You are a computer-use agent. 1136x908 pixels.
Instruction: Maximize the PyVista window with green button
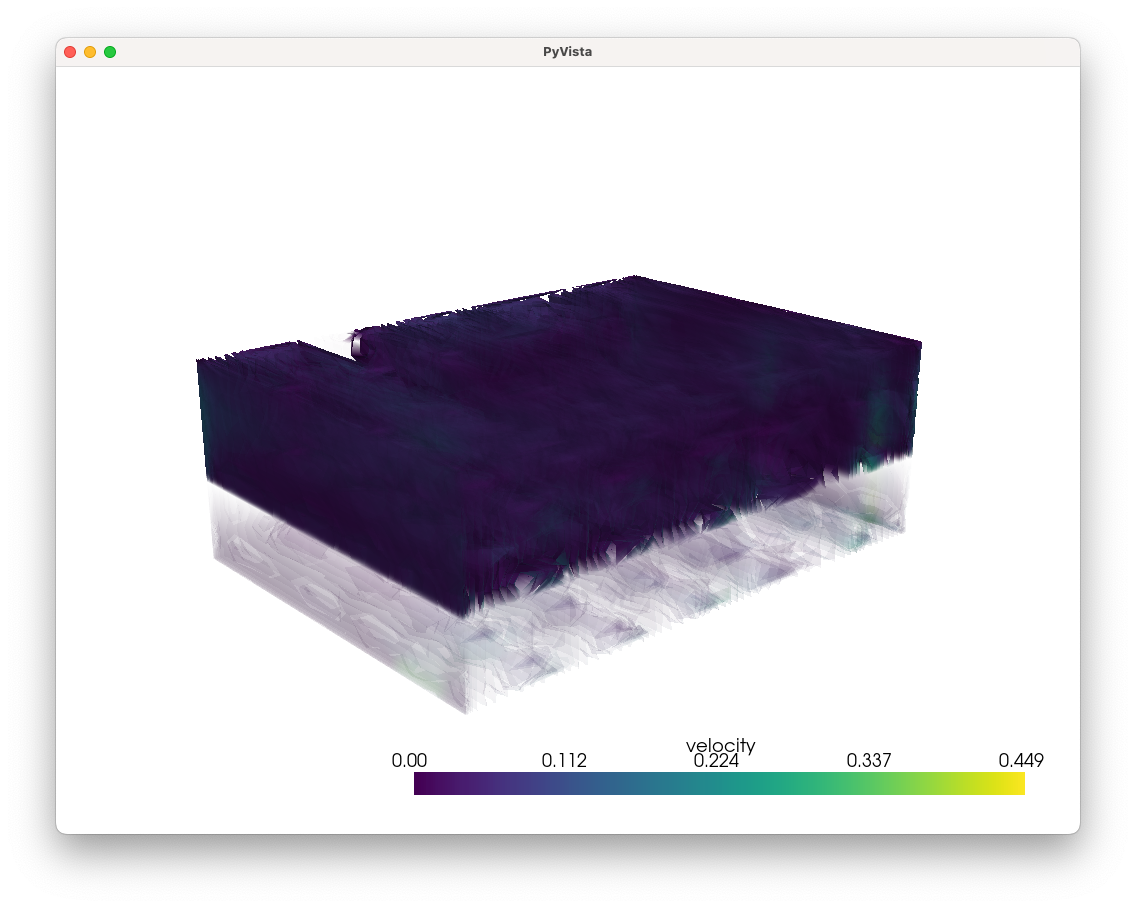click(x=110, y=52)
